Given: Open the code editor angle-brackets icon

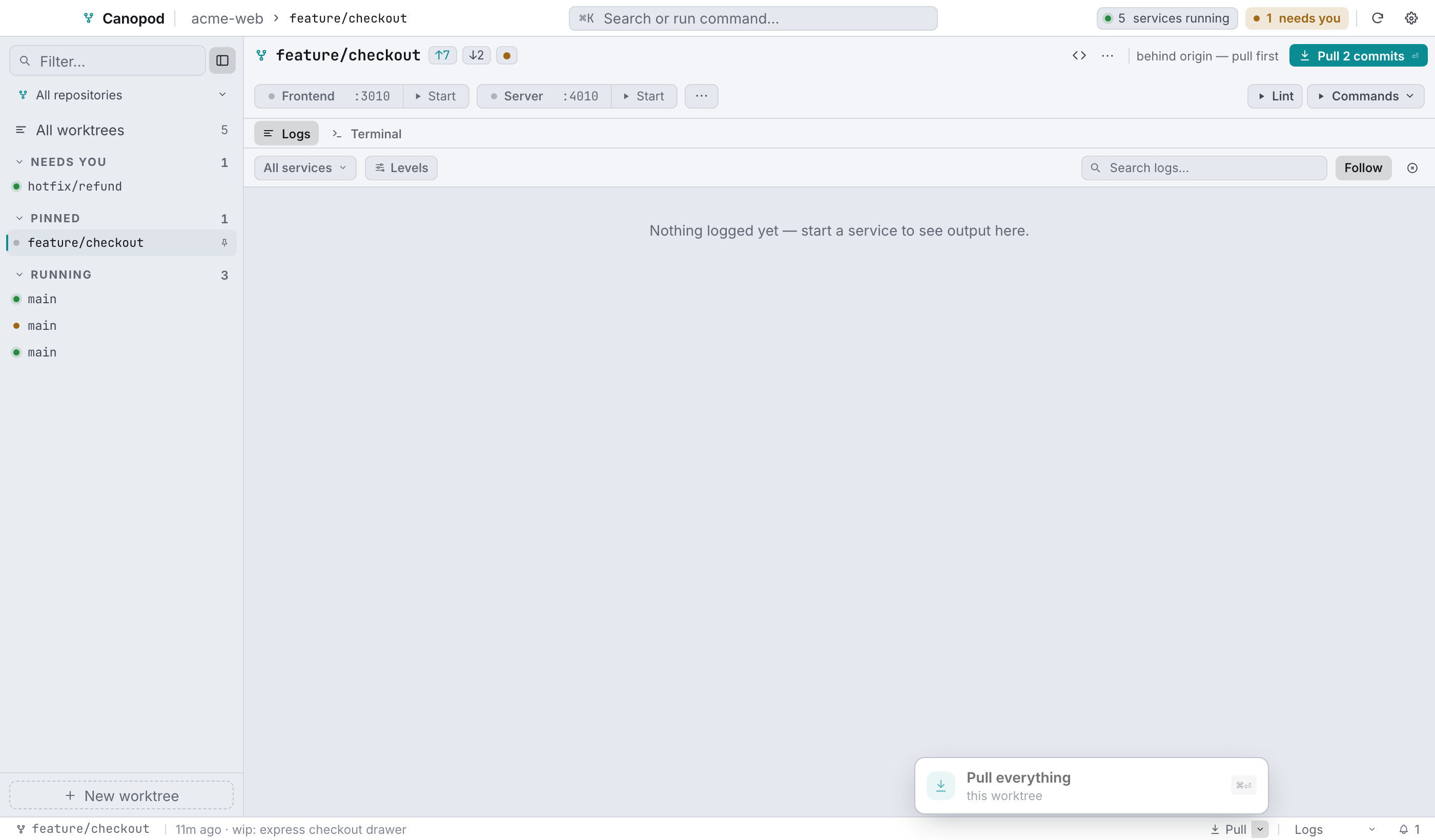Looking at the screenshot, I should tap(1078, 56).
